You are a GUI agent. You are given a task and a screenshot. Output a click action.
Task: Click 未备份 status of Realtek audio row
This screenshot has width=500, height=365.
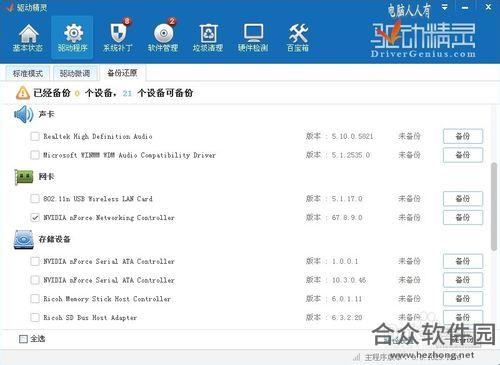coord(409,136)
